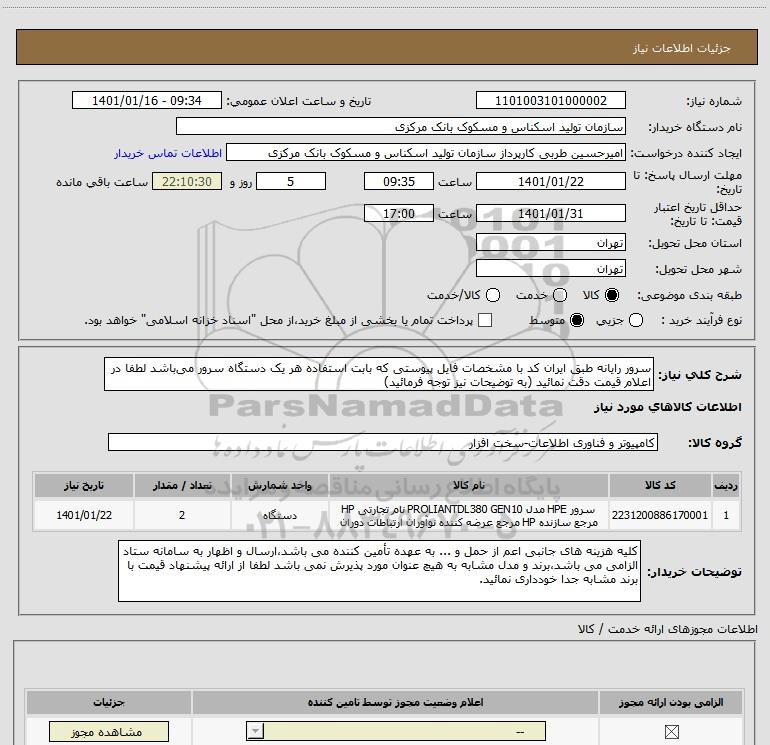Screen dimensions: 770x745
Task: Choose the متوسط purchase type radio
Action: coord(577,320)
